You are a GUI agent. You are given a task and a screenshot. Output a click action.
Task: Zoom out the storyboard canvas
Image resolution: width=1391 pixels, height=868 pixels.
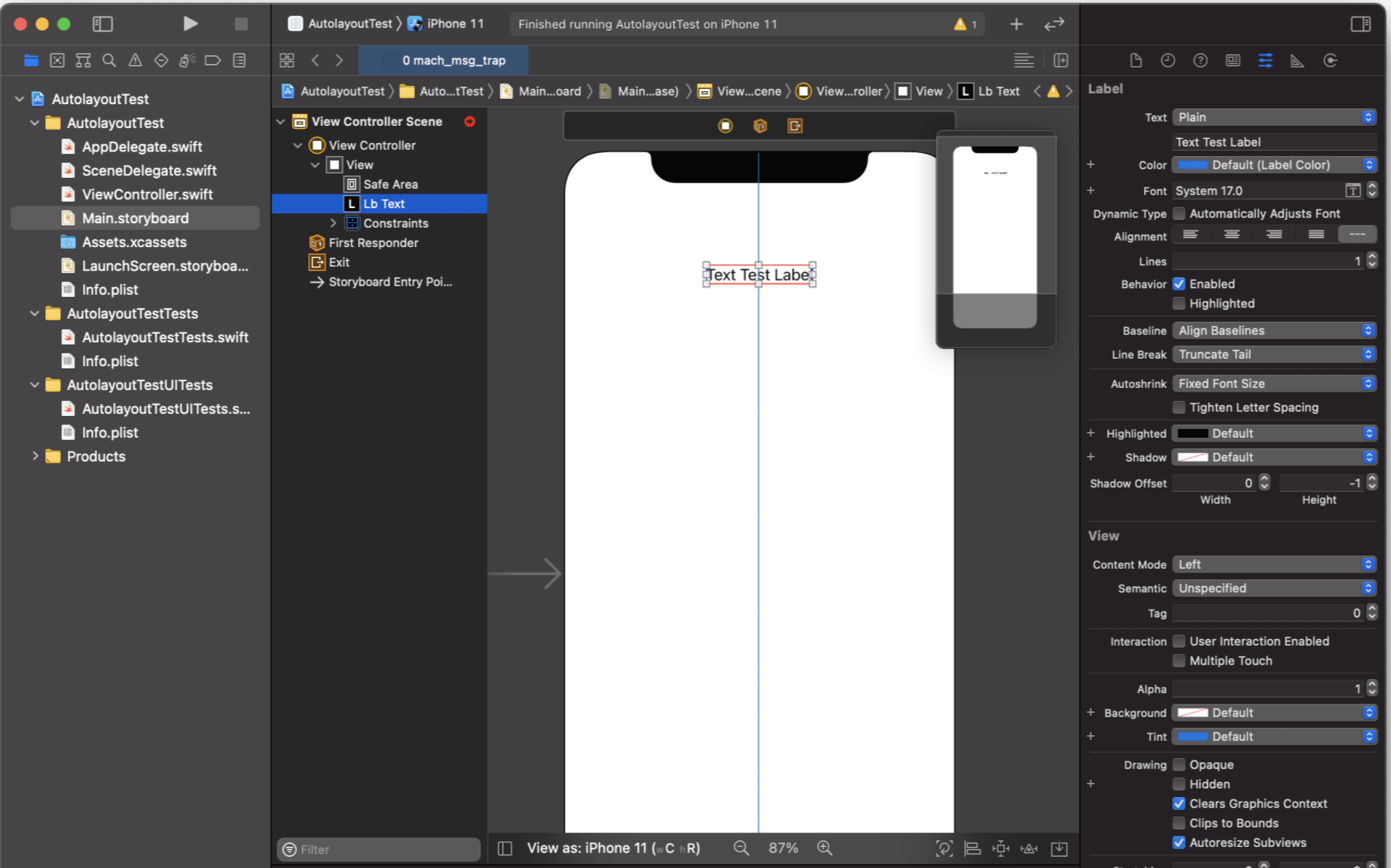pos(741,848)
